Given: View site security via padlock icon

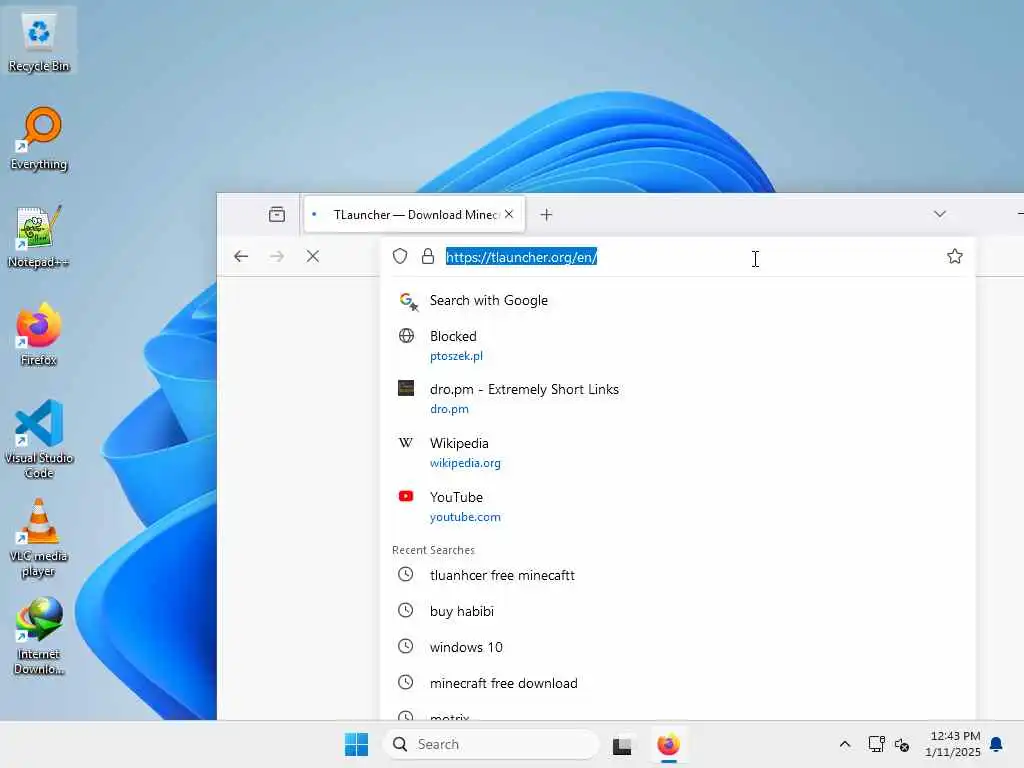Looking at the screenshot, I should point(428,256).
